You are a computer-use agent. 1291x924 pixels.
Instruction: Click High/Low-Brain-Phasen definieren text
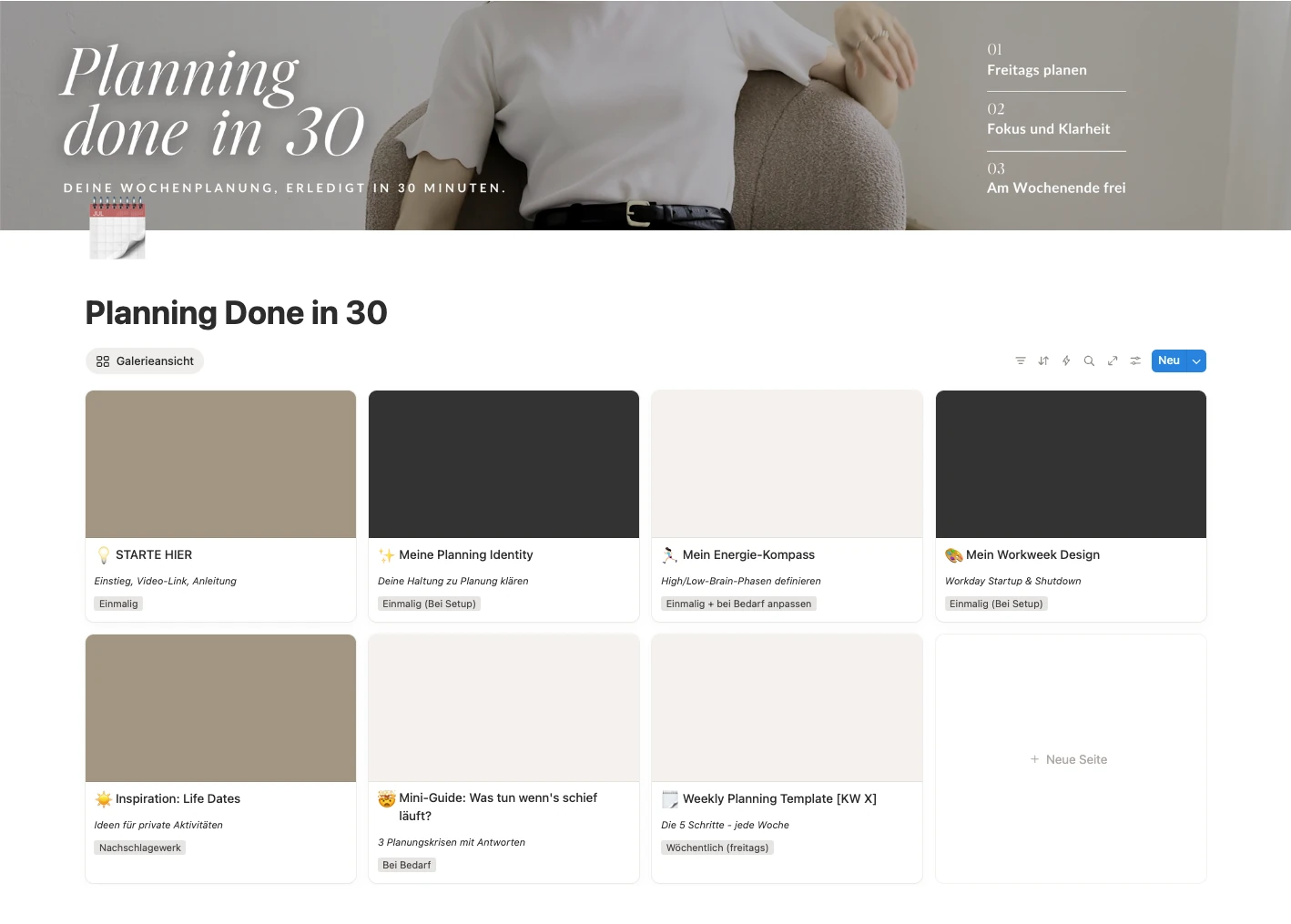pos(741,581)
